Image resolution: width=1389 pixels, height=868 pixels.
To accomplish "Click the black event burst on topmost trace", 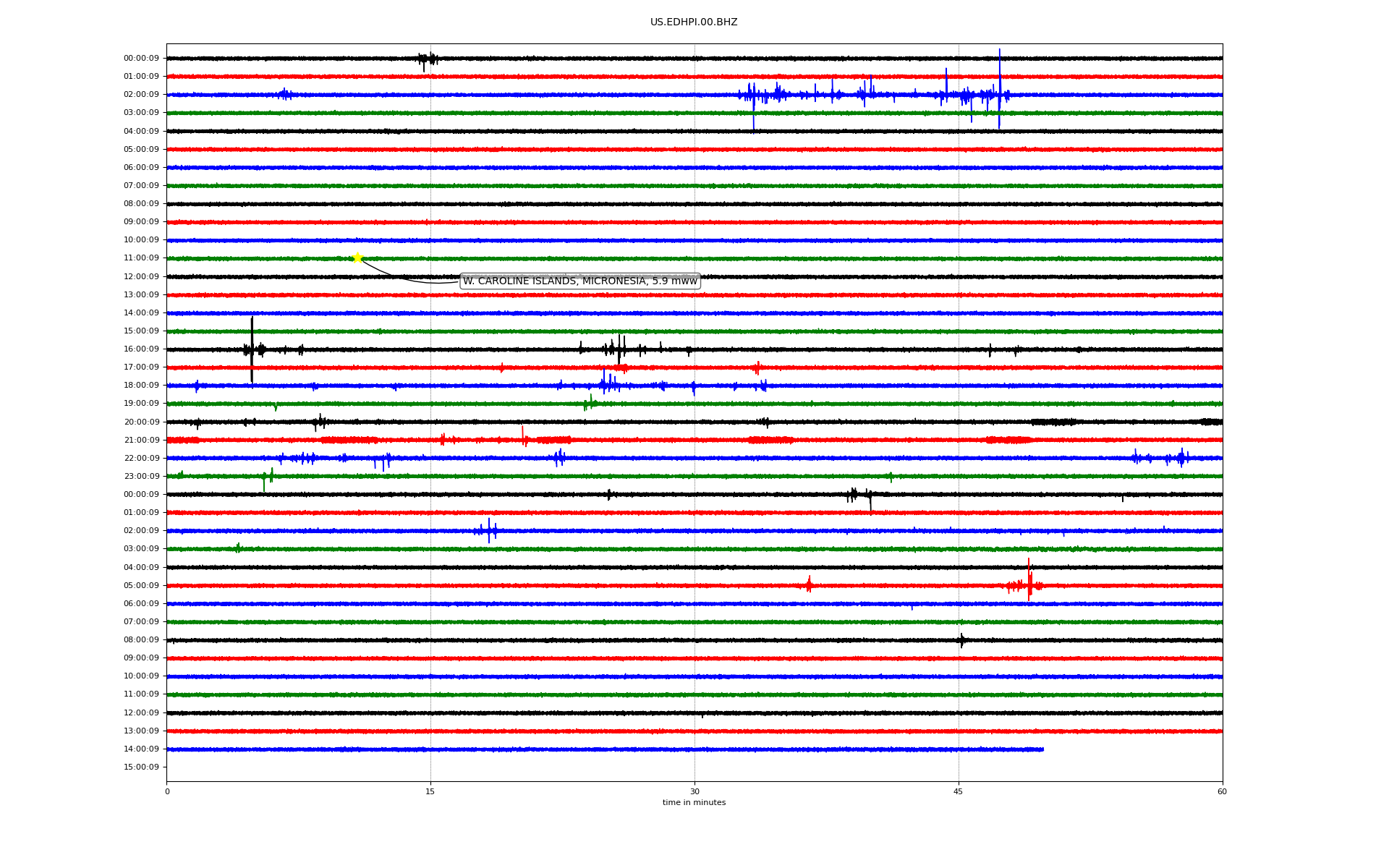I will (428, 59).
